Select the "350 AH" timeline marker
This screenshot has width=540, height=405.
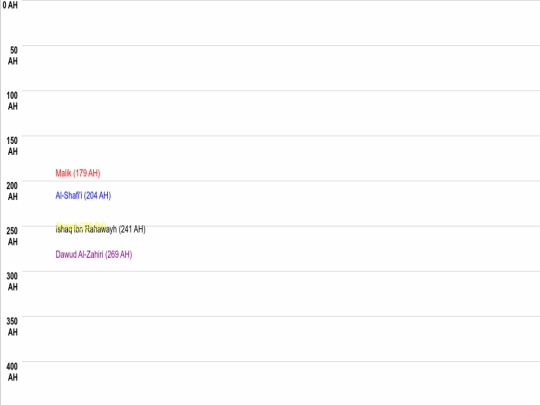point(12,326)
